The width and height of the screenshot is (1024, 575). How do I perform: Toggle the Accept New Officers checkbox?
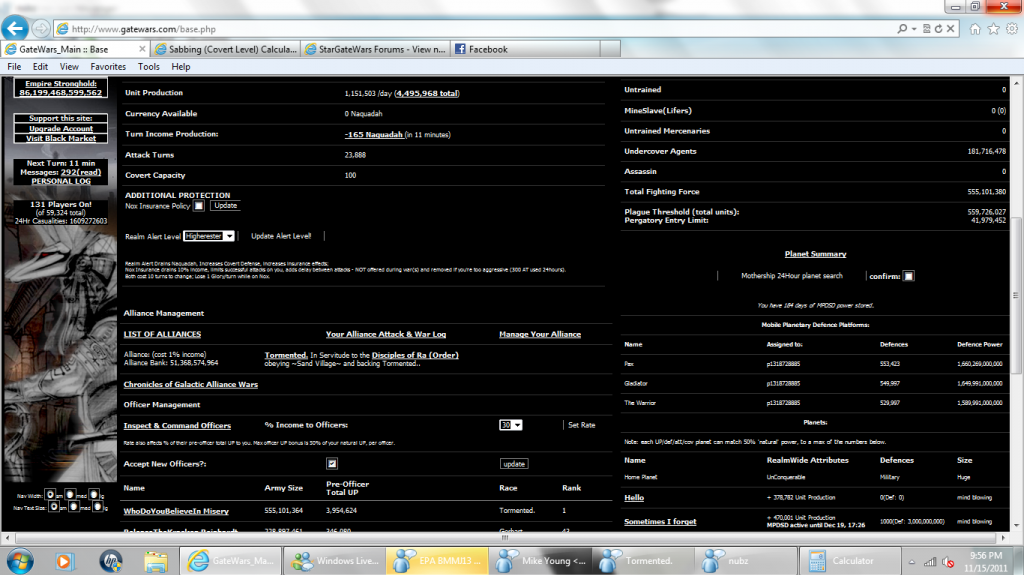(x=331, y=464)
